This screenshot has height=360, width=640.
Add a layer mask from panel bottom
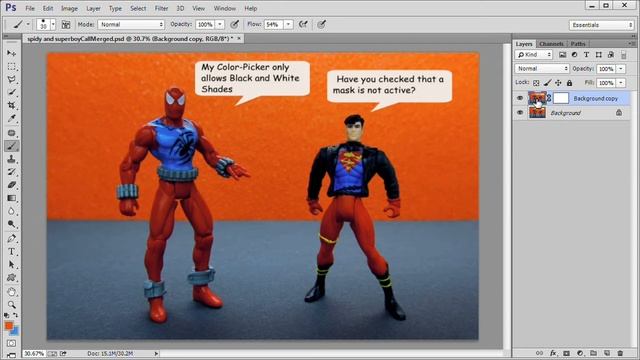pyautogui.click(x=567, y=353)
